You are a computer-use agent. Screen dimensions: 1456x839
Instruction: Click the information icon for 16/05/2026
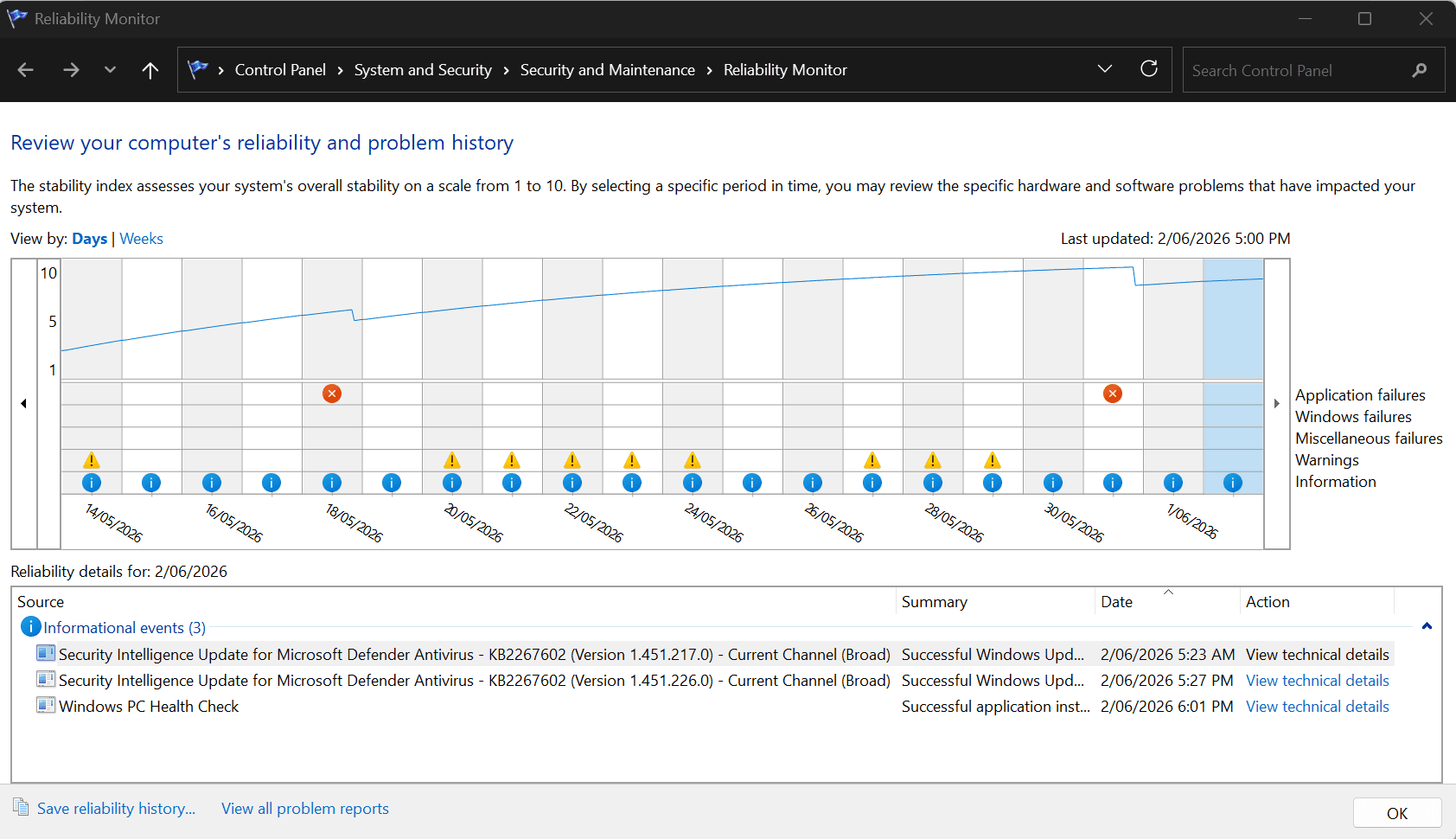point(212,483)
